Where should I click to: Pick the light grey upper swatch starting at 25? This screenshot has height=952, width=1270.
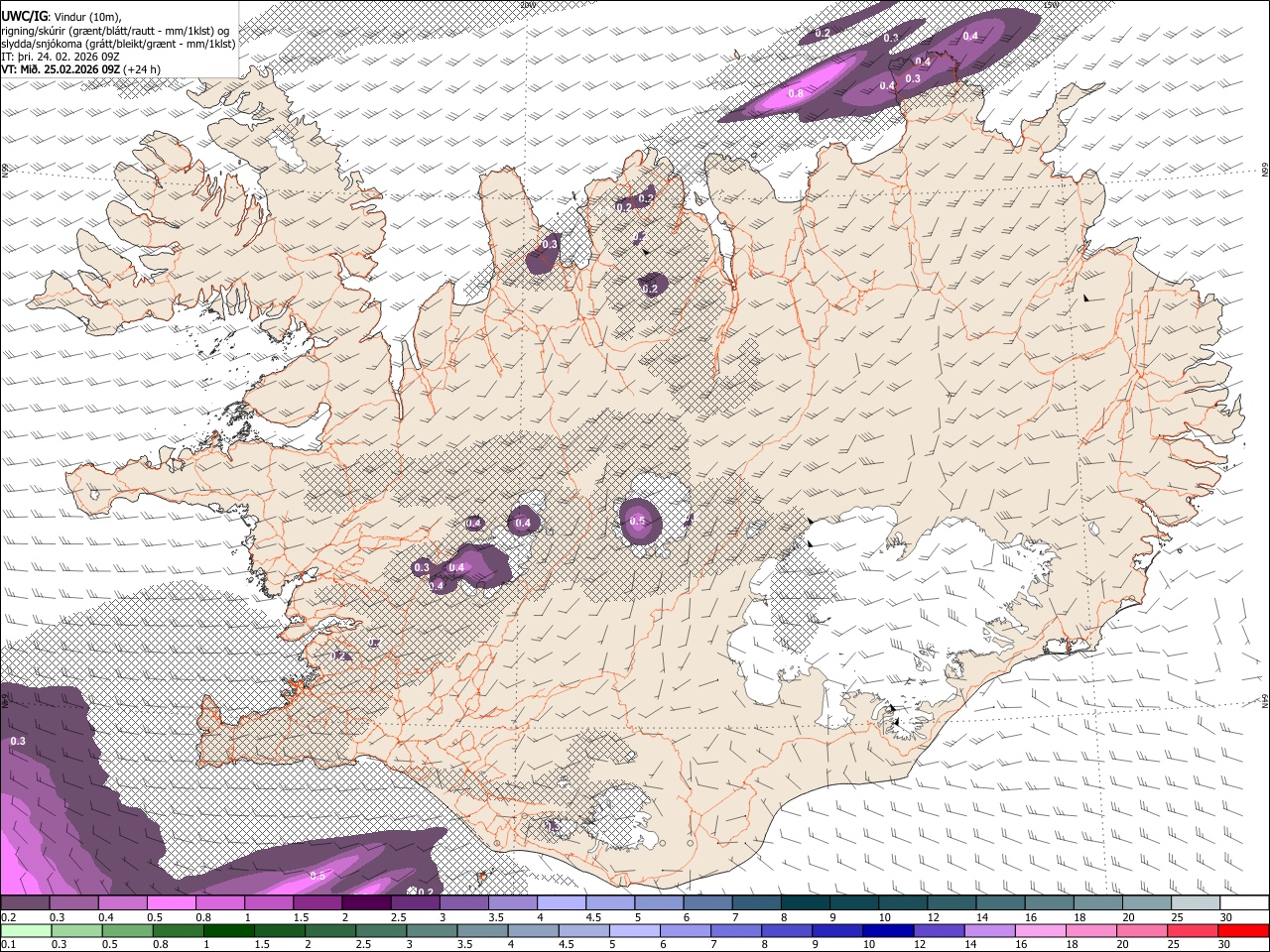(x=1196, y=903)
